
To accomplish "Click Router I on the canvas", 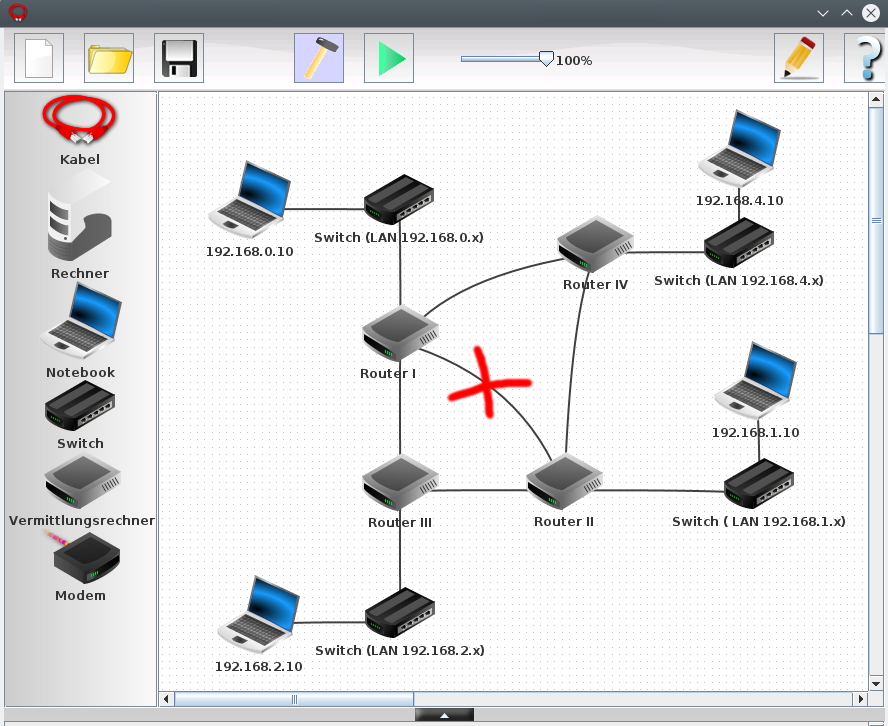I will coord(399,334).
